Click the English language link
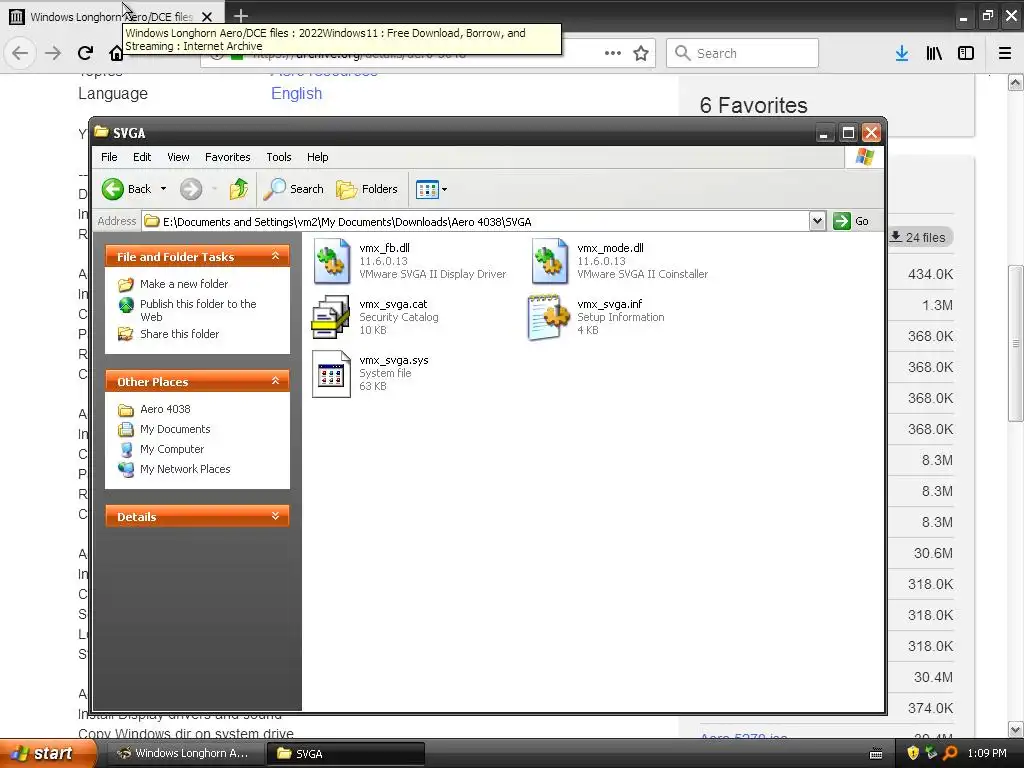Image resolution: width=1024 pixels, height=768 pixels. pos(296,93)
